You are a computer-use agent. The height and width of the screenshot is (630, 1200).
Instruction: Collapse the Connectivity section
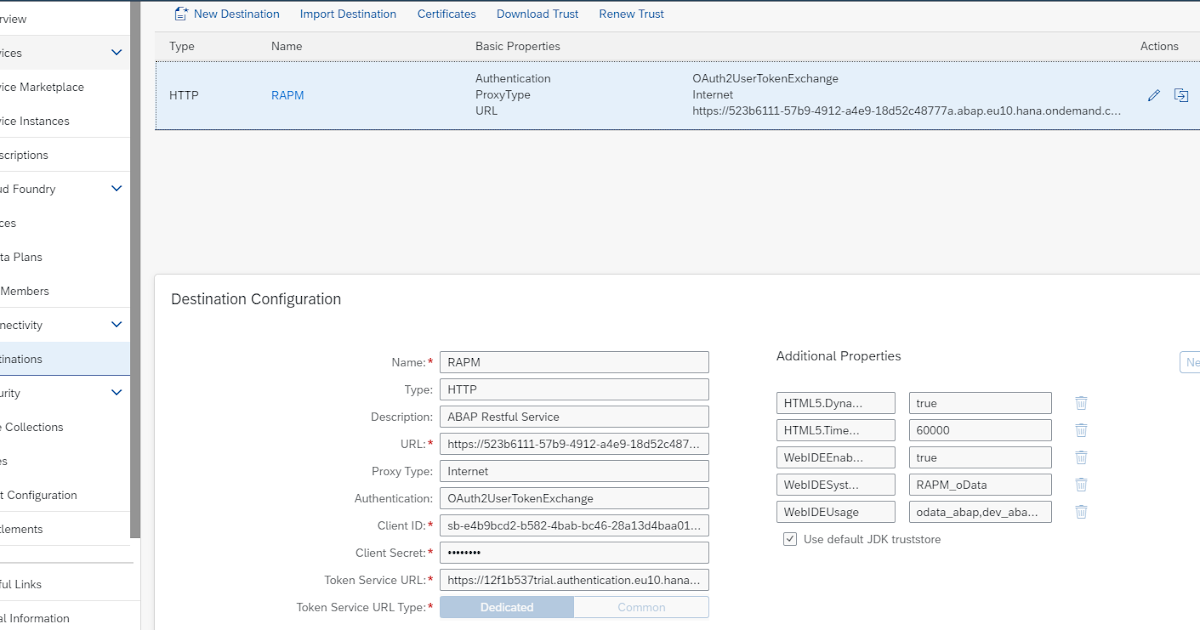click(x=115, y=324)
